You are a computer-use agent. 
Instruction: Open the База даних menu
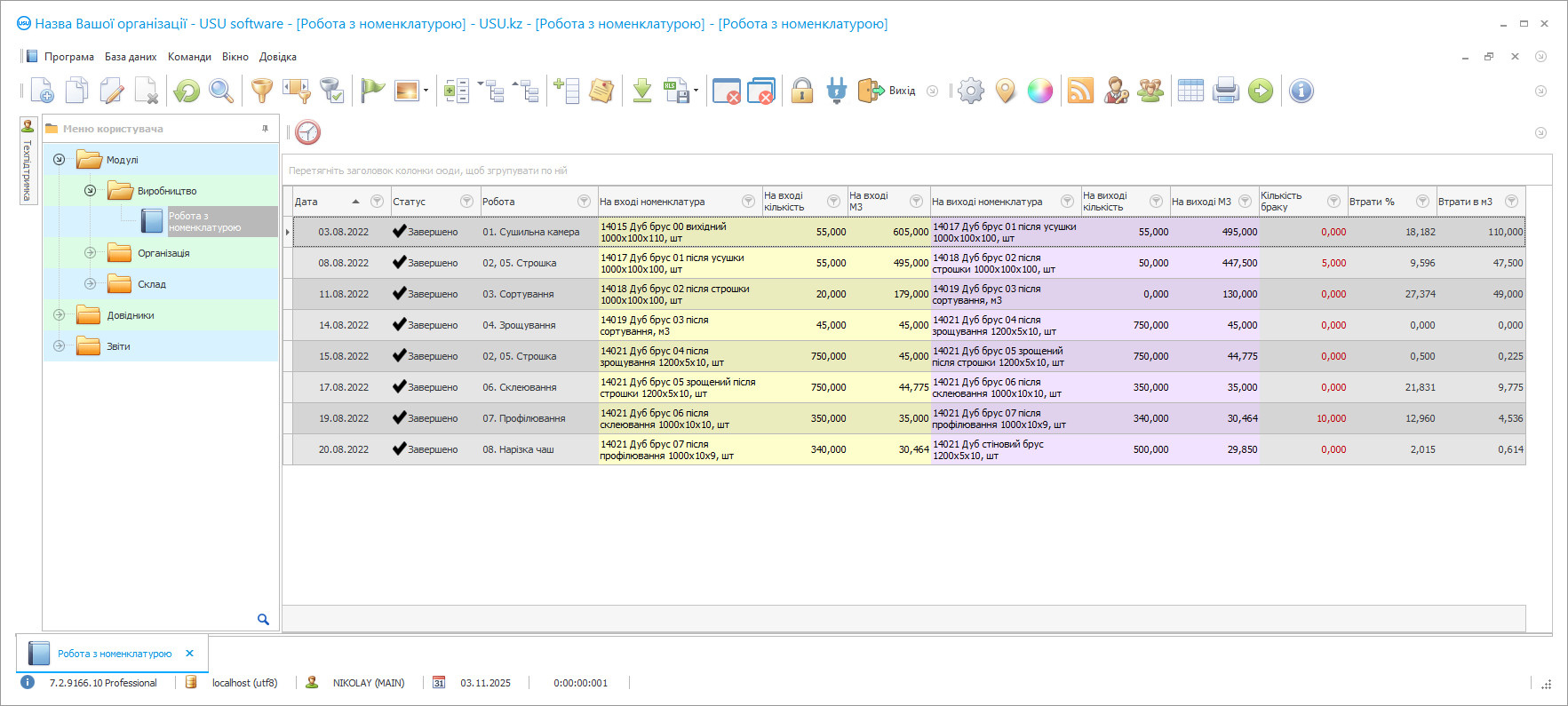131,57
